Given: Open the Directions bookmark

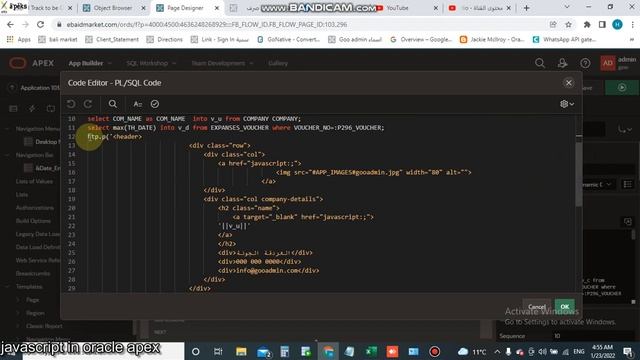Looking at the screenshot, I should pyautogui.click(x=164, y=40).
